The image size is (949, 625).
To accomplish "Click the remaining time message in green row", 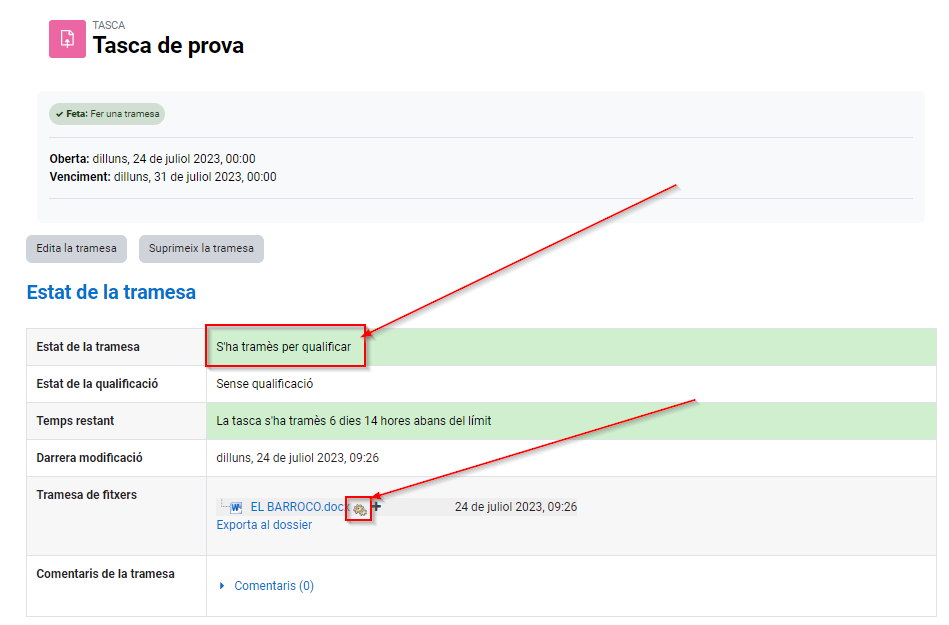I will coord(353,421).
